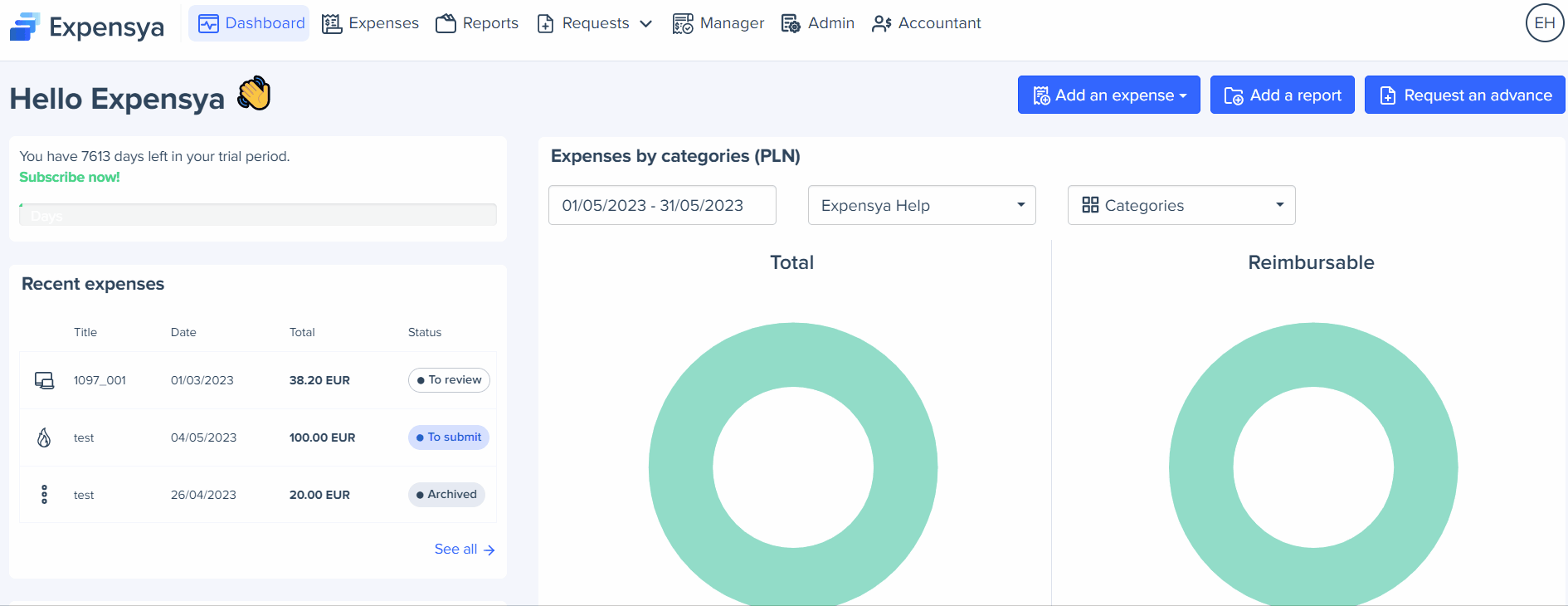1568x606 pixels.
Task: Click the three-dots icon for the 26/04/2023 expense
Action: click(44, 495)
